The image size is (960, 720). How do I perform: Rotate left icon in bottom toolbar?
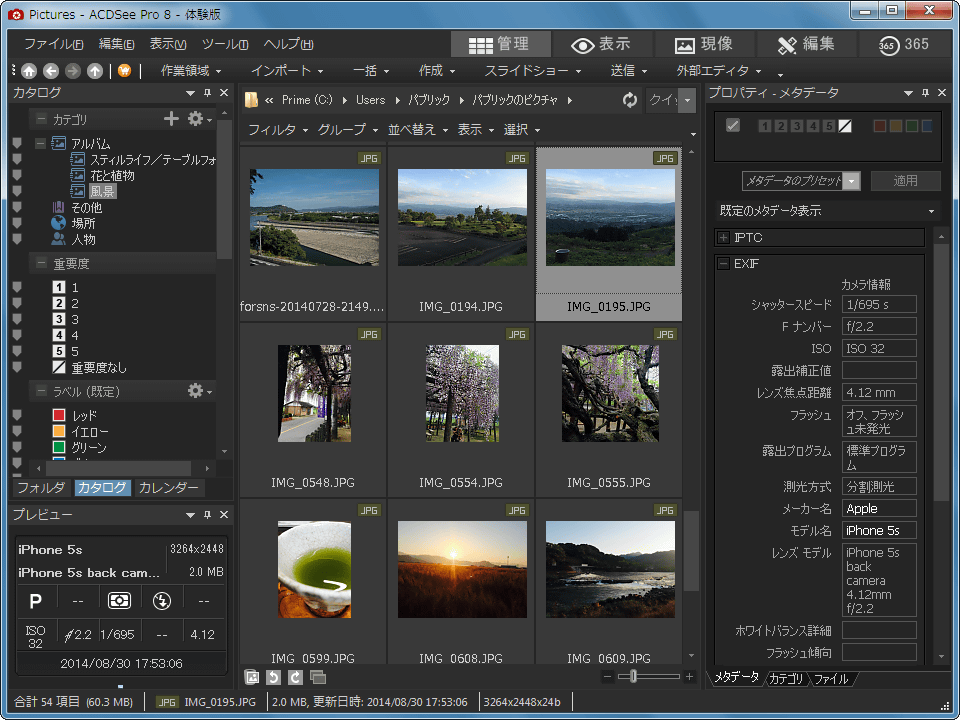273,677
